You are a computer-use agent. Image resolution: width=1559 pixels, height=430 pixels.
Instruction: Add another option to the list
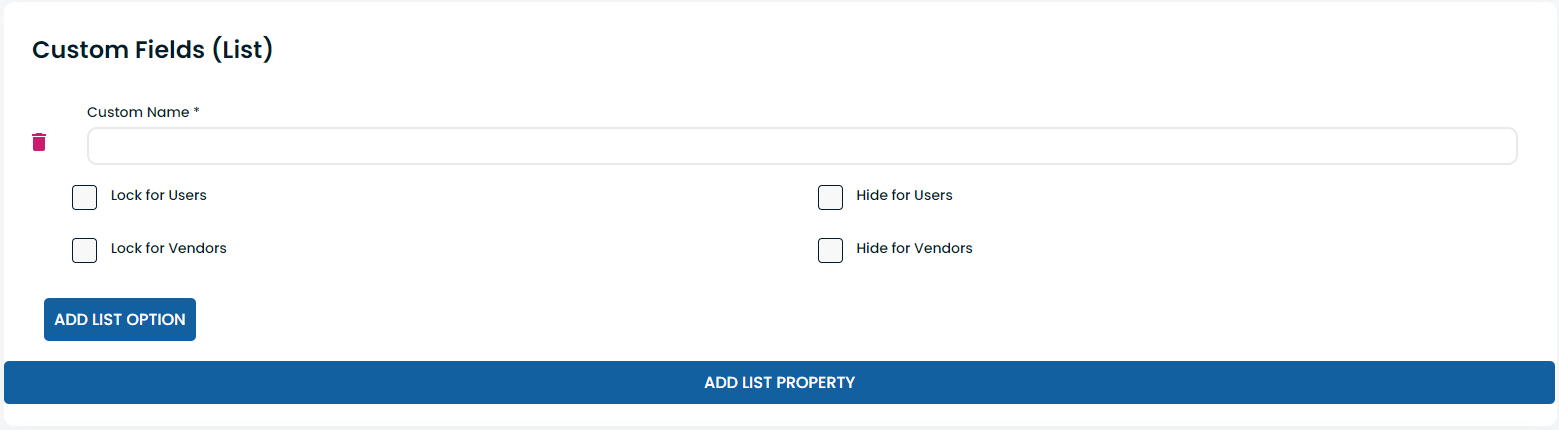click(x=120, y=319)
